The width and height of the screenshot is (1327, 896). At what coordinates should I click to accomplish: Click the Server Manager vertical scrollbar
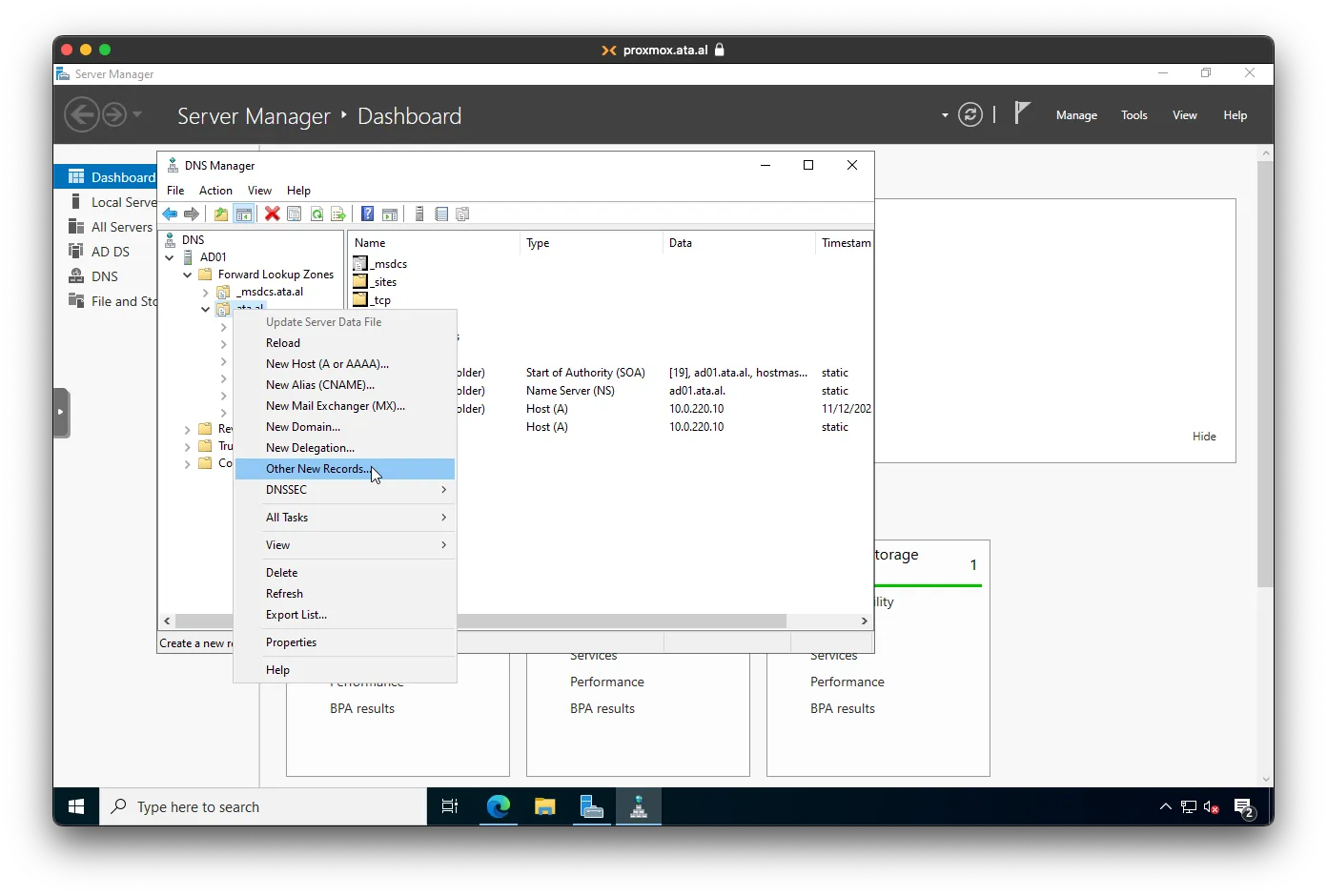click(x=1265, y=374)
